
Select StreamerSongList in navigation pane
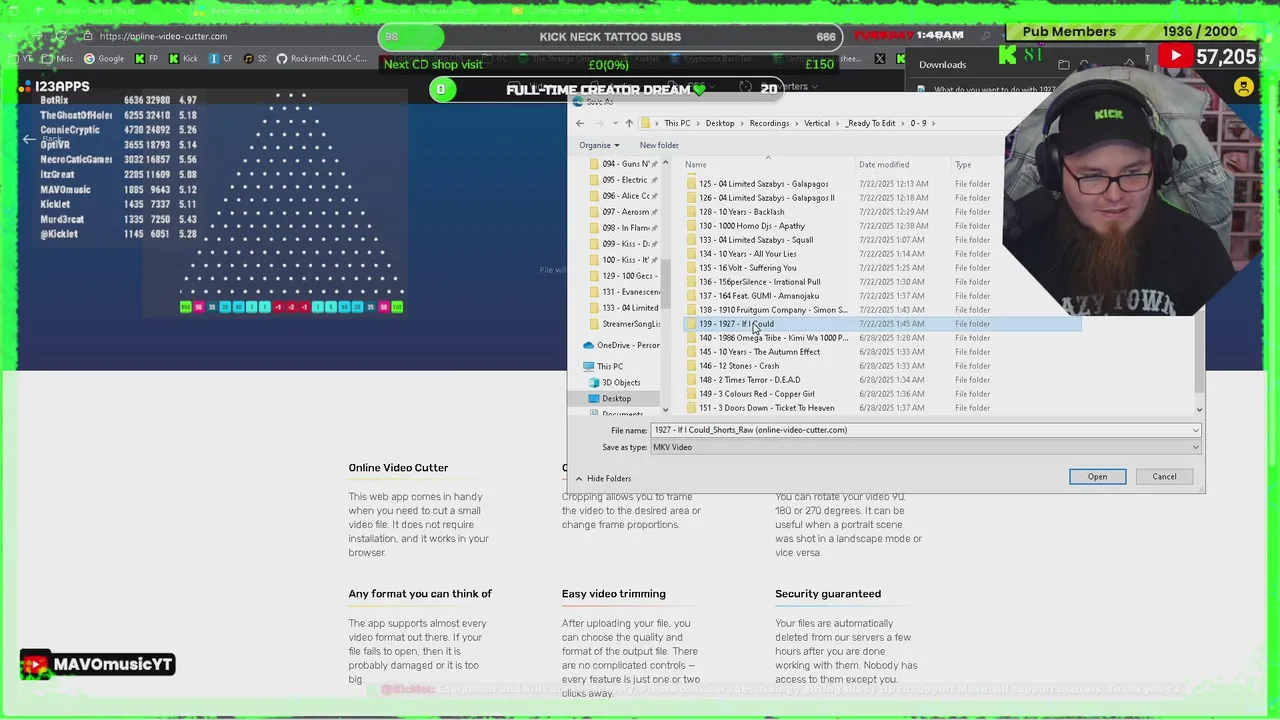point(624,324)
